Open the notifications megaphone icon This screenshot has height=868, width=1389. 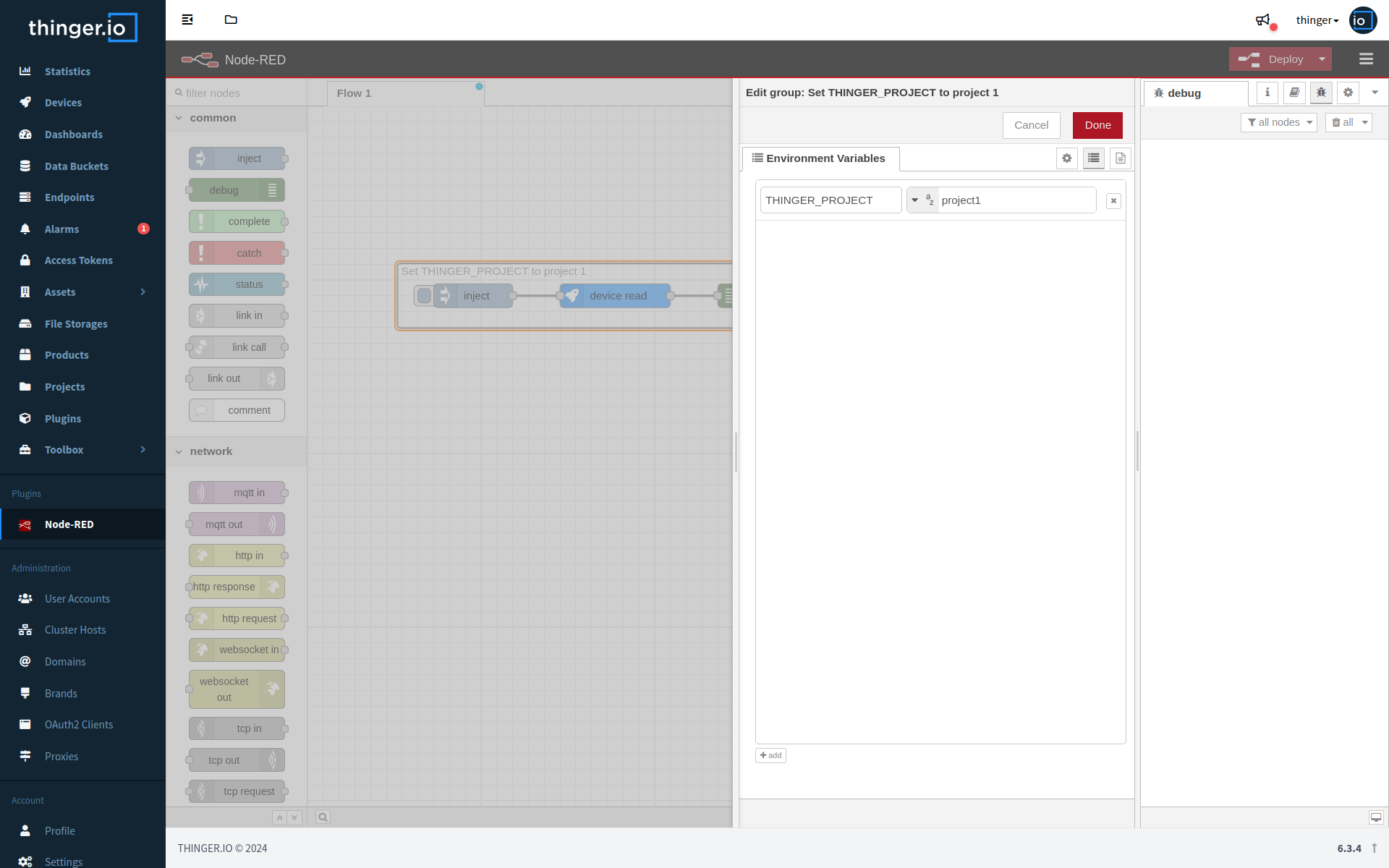click(x=1263, y=20)
